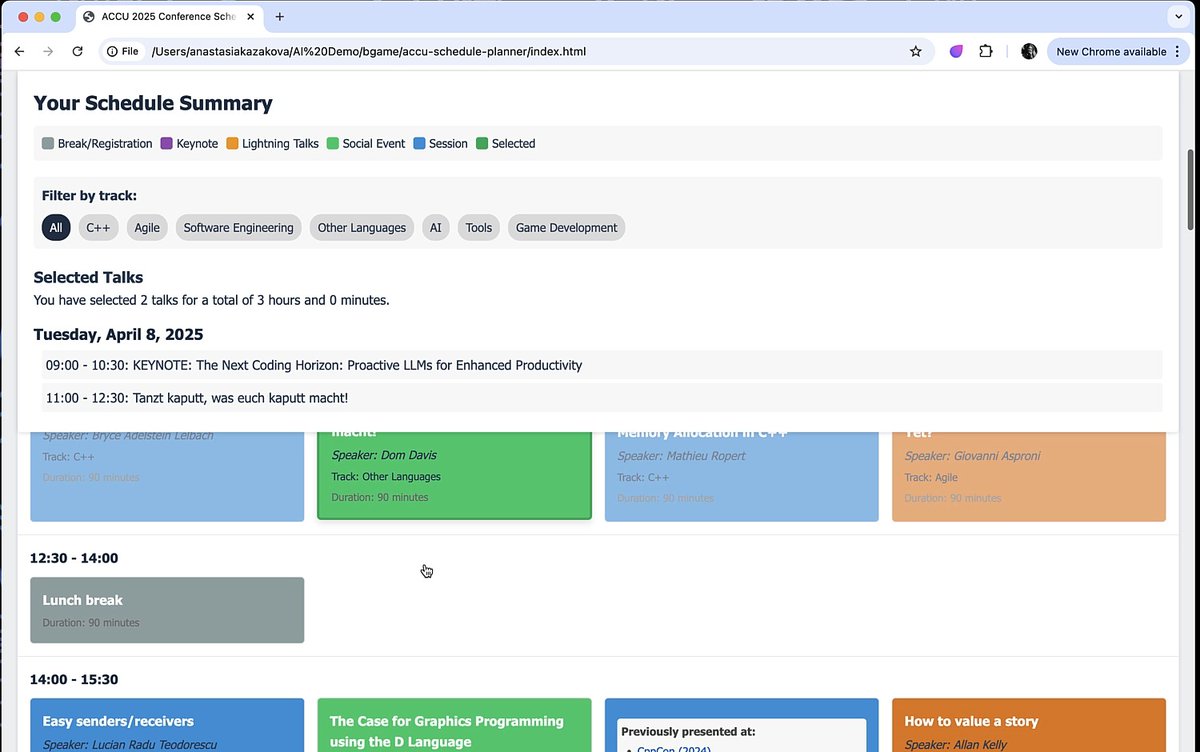Filter by the Software Engineering track
The width and height of the screenshot is (1200, 752).
[239, 228]
